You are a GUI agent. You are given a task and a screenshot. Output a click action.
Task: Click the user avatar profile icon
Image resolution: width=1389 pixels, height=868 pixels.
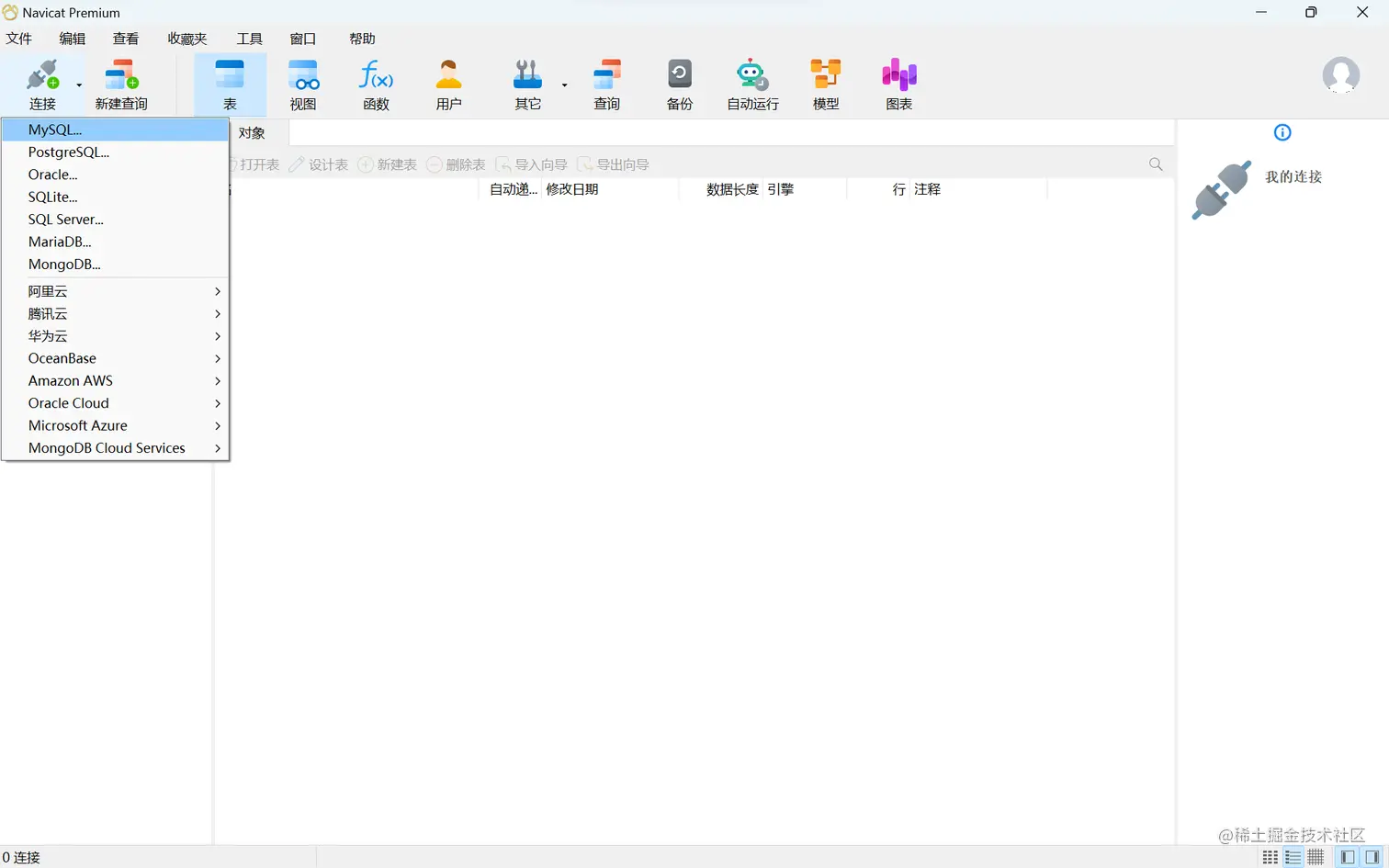[x=1341, y=75]
